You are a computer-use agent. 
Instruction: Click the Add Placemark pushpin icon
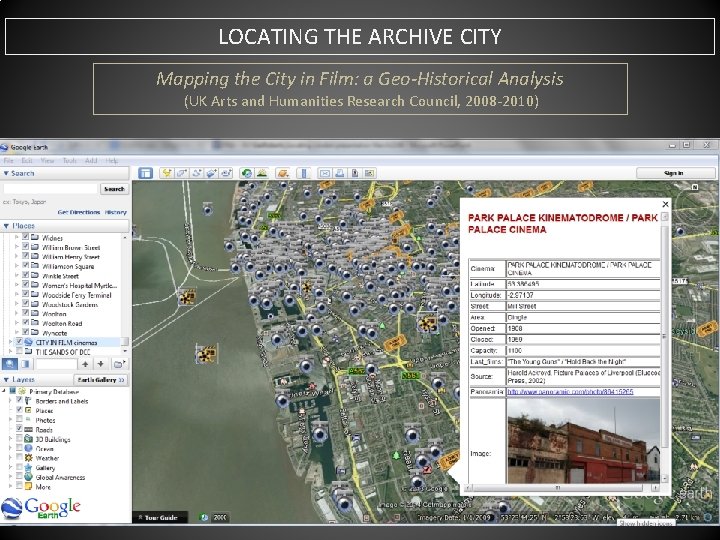point(167,173)
